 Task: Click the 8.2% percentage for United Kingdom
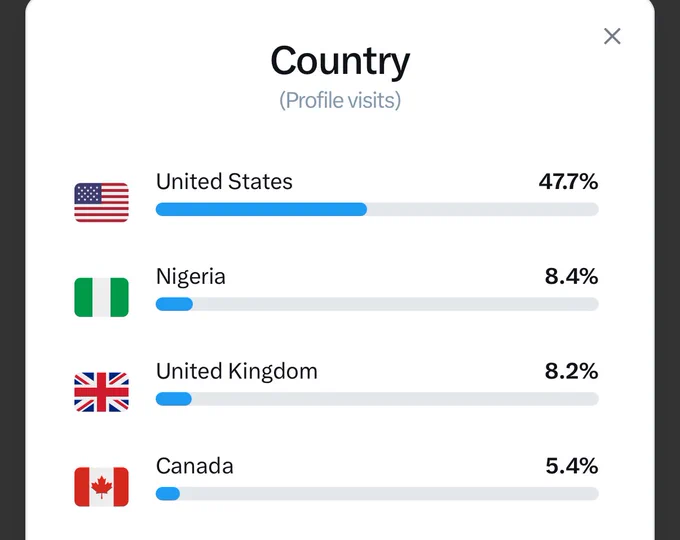click(x=571, y=371)
